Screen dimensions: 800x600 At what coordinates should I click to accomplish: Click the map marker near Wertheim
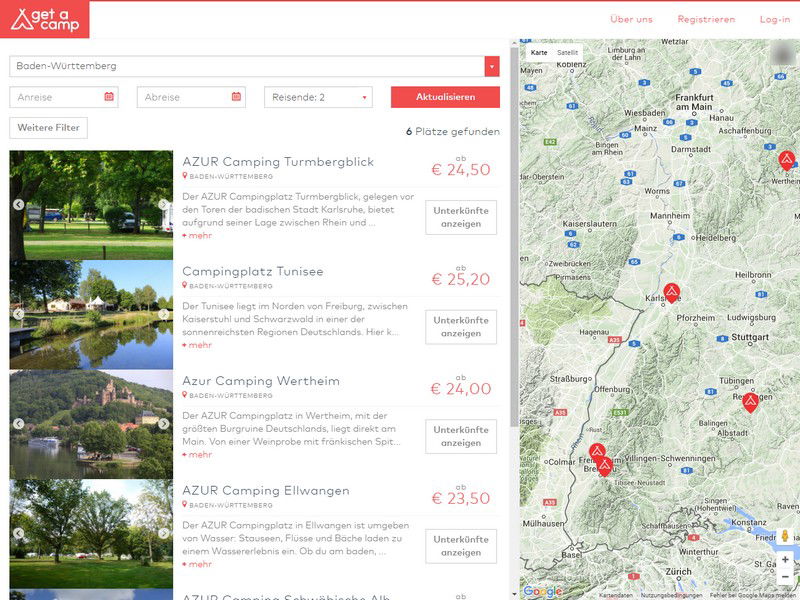[x=786, y=160]
